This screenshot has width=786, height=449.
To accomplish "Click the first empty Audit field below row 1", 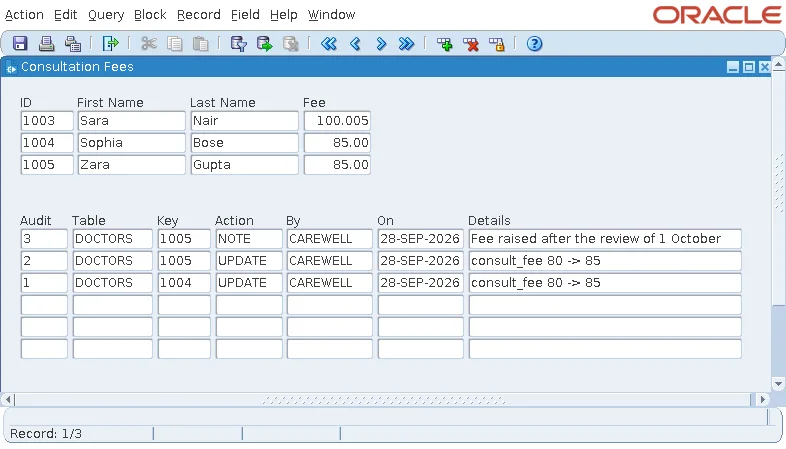I will coord(44,305).
